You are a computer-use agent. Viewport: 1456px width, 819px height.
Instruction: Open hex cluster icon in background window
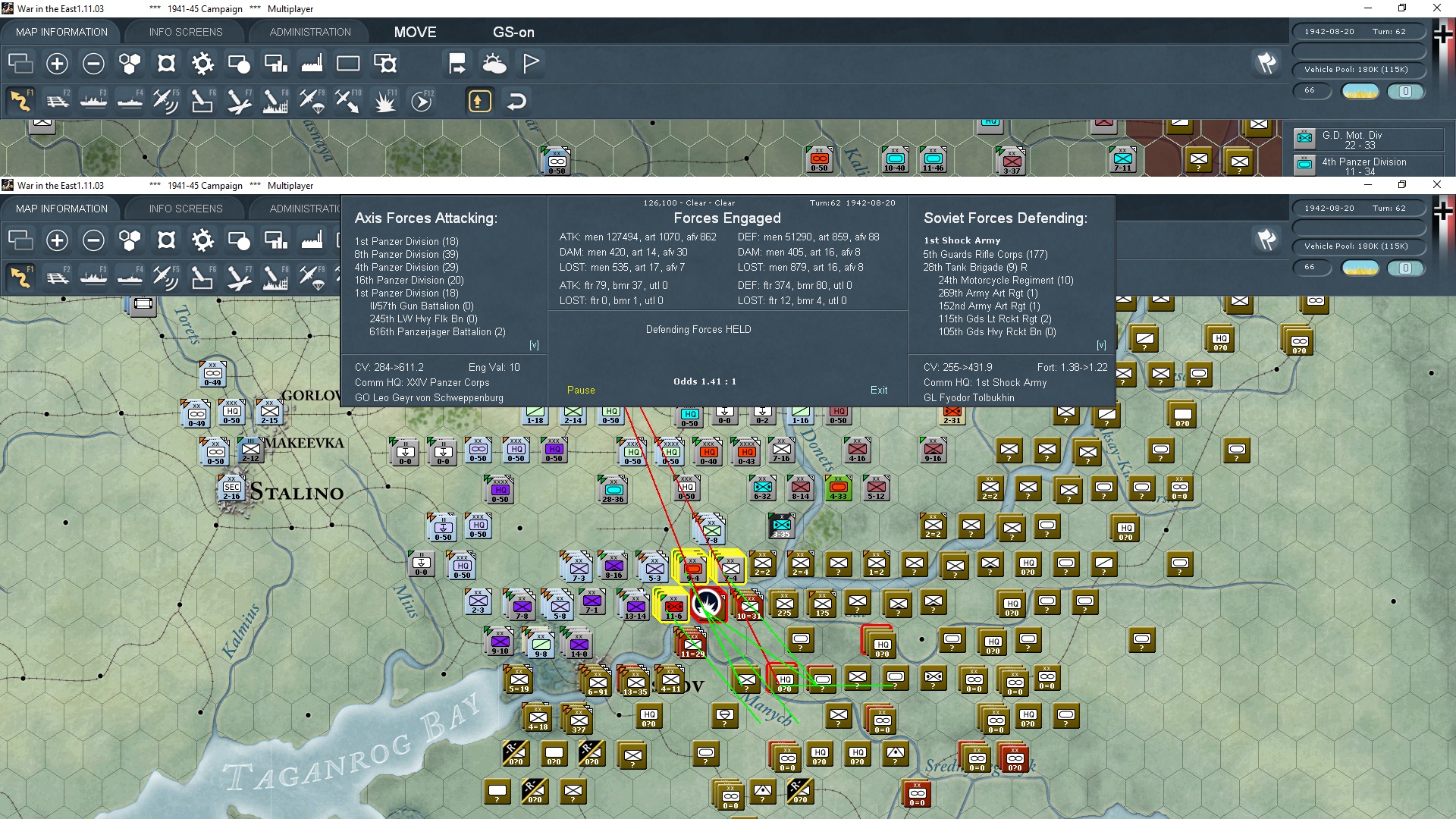pyautogui.click(x=130, y=64)
